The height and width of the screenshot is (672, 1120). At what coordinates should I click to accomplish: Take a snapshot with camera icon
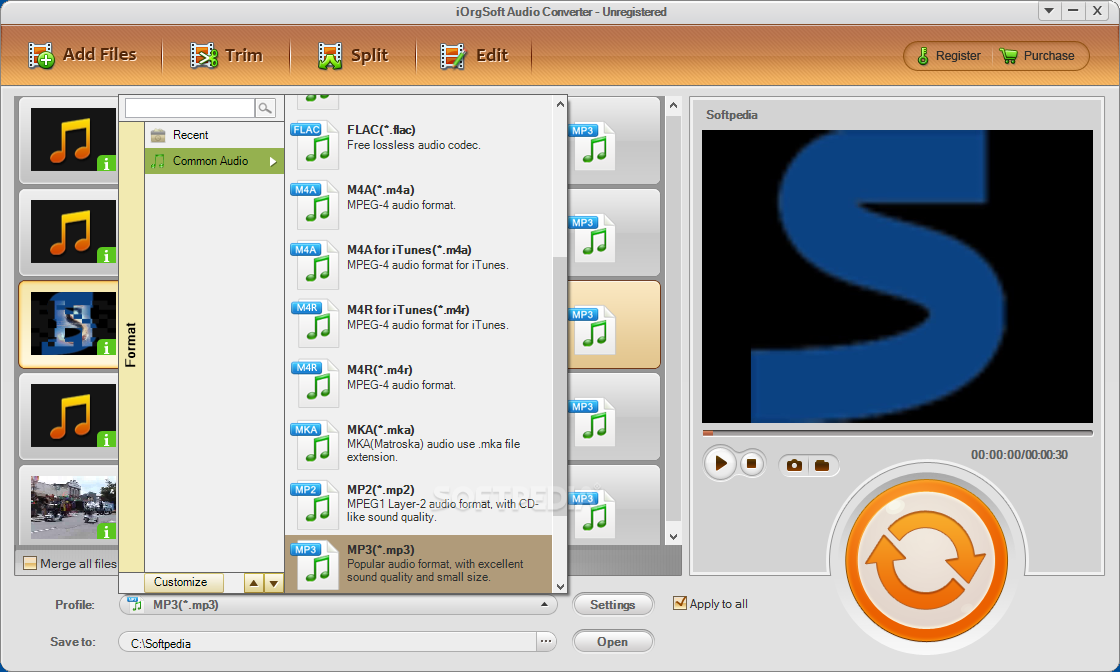(x=794, y=466)
